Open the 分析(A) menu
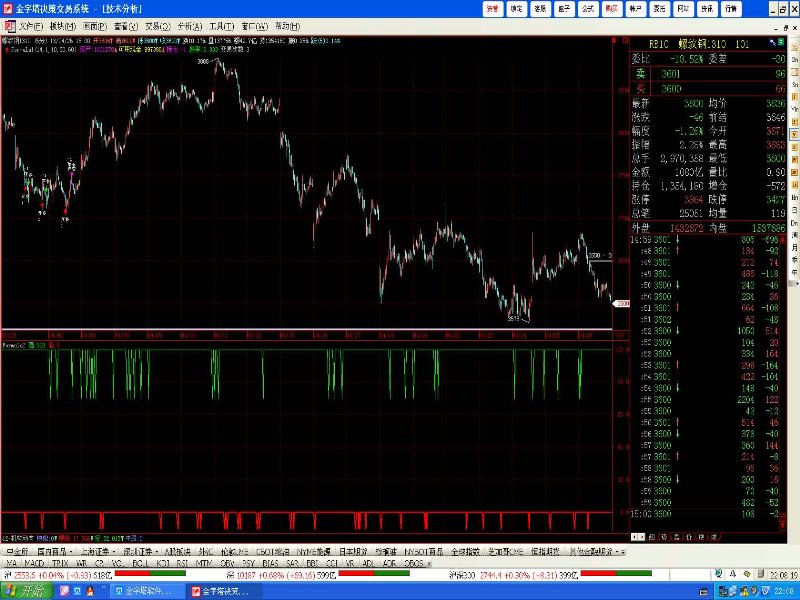This screenshot has height=600, width=800. pyautogui.click(x=190, y=26)
